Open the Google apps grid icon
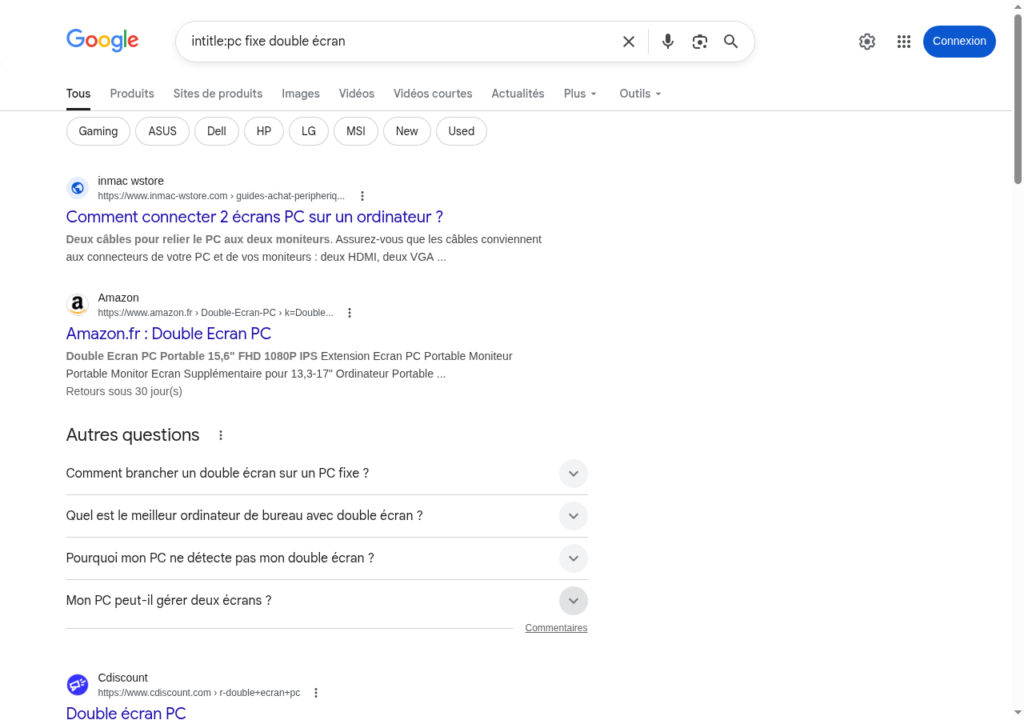 coord(904,41)
